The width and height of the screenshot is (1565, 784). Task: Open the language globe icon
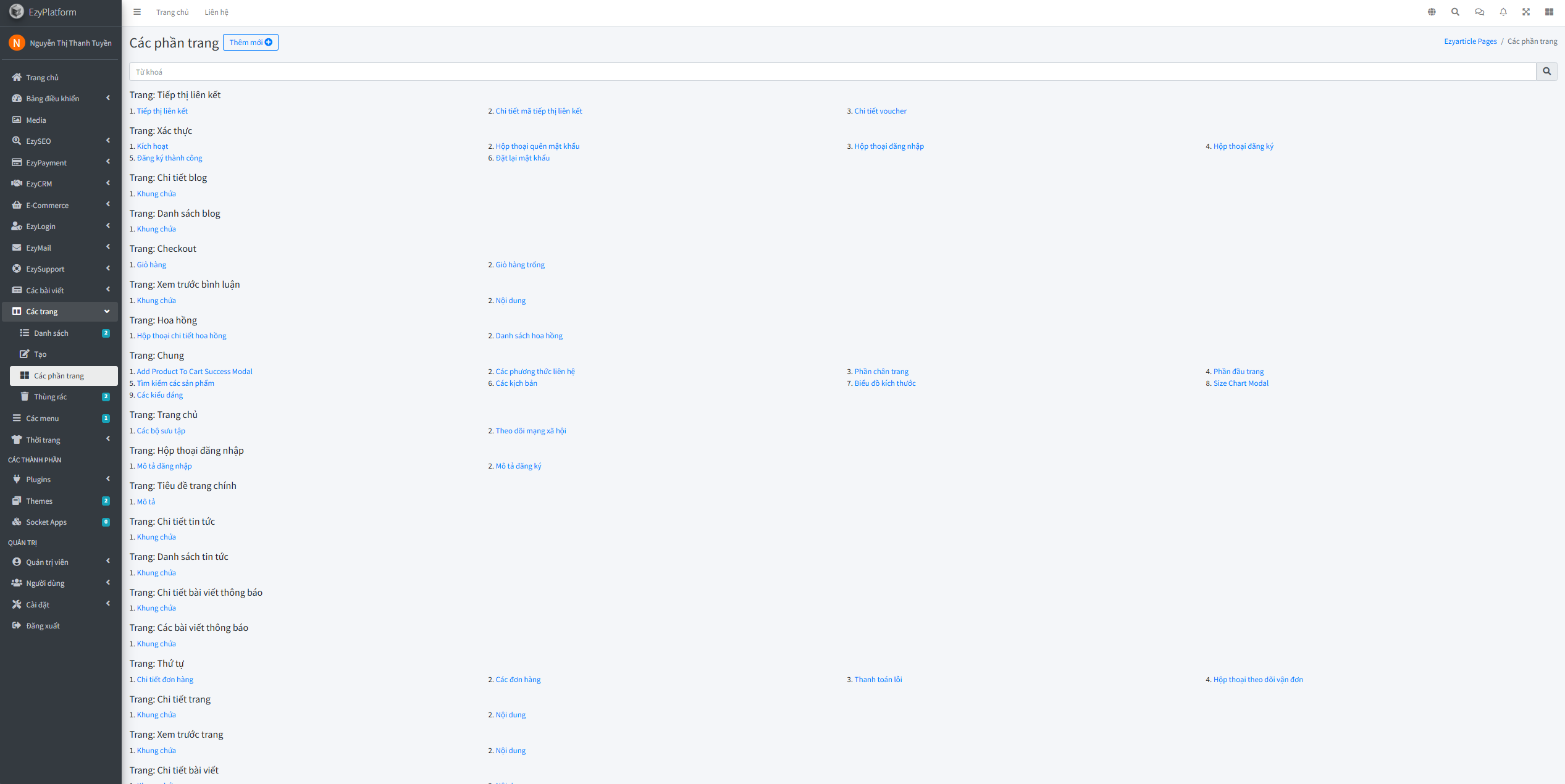(x=1432, y=12)
